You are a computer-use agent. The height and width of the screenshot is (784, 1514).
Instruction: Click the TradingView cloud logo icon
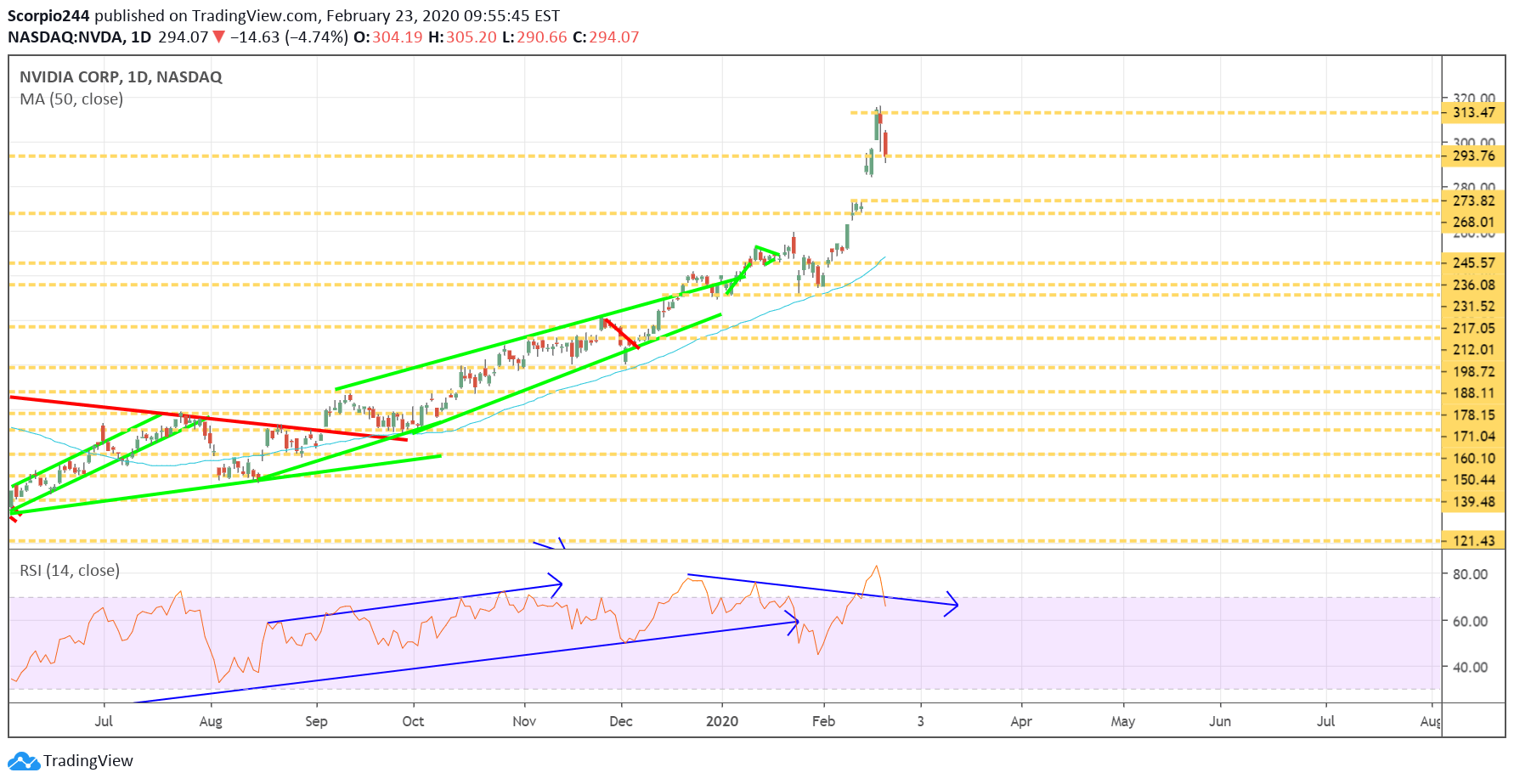point(24,761)
